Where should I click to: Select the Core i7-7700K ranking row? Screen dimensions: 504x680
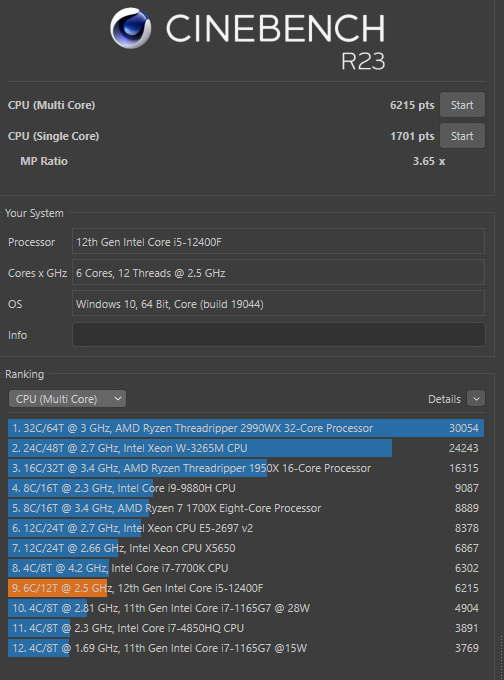tap(246, 568)
